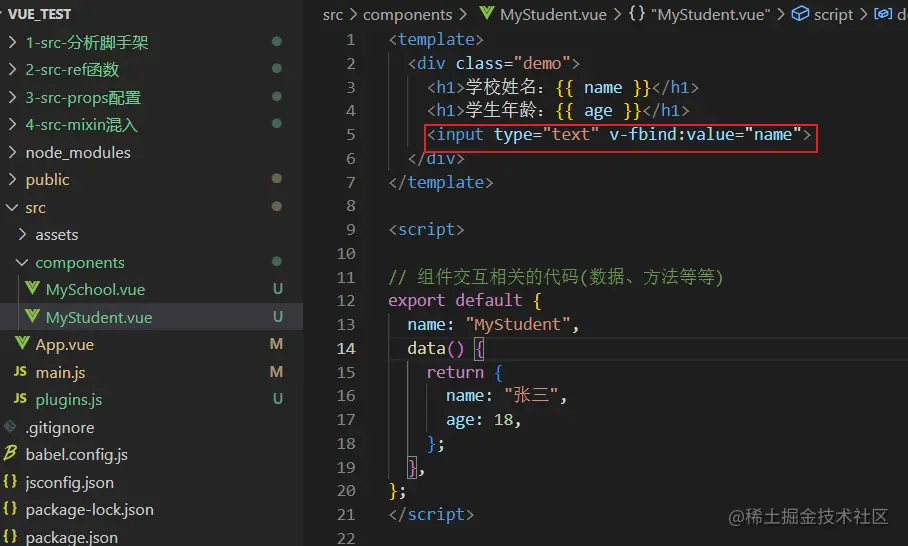Click the JS icon of plugins.js
Viewport: 908px width, 546px height.
(20, 399)
